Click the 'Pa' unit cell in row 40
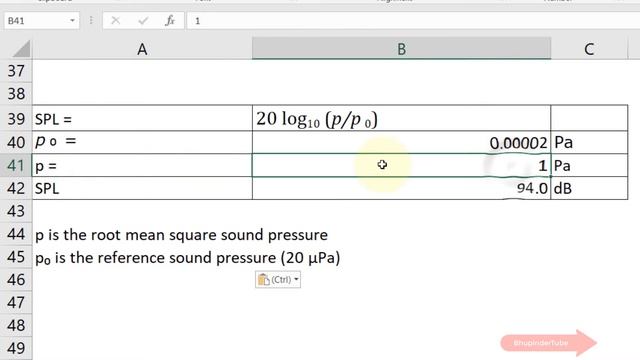The image size is (640, 360). point(589,142)
